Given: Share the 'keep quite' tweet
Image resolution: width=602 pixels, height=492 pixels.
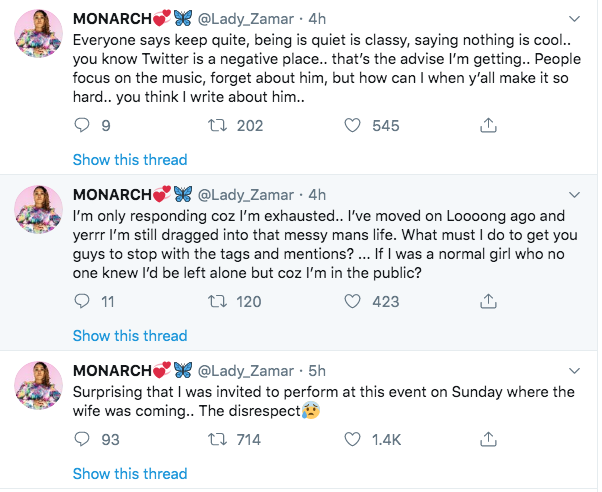Looking at the screenshot, I should (488, 125).
